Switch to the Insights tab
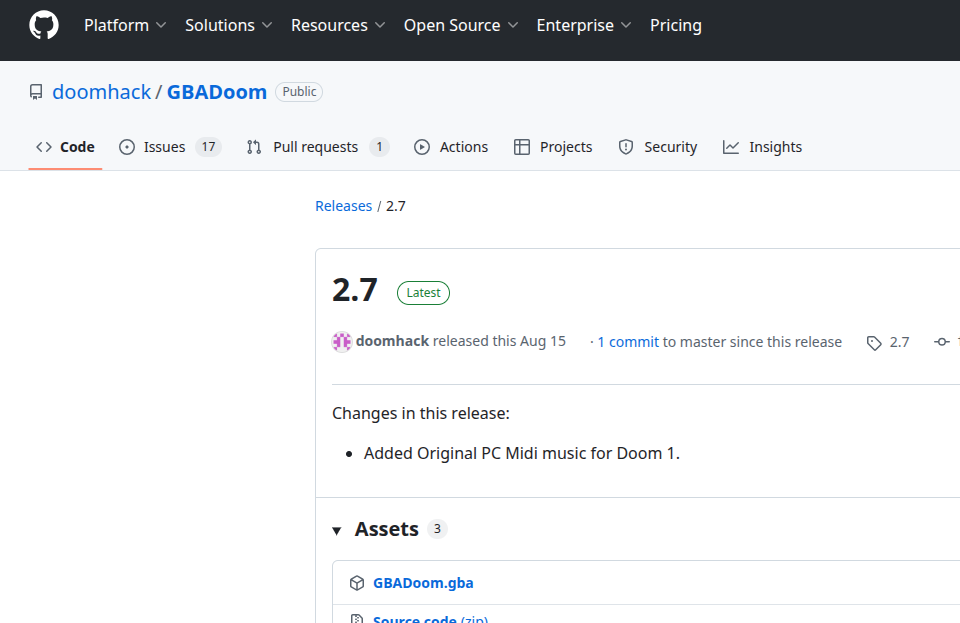The height and width of the screenshot is (623, 960). (762, 147)
